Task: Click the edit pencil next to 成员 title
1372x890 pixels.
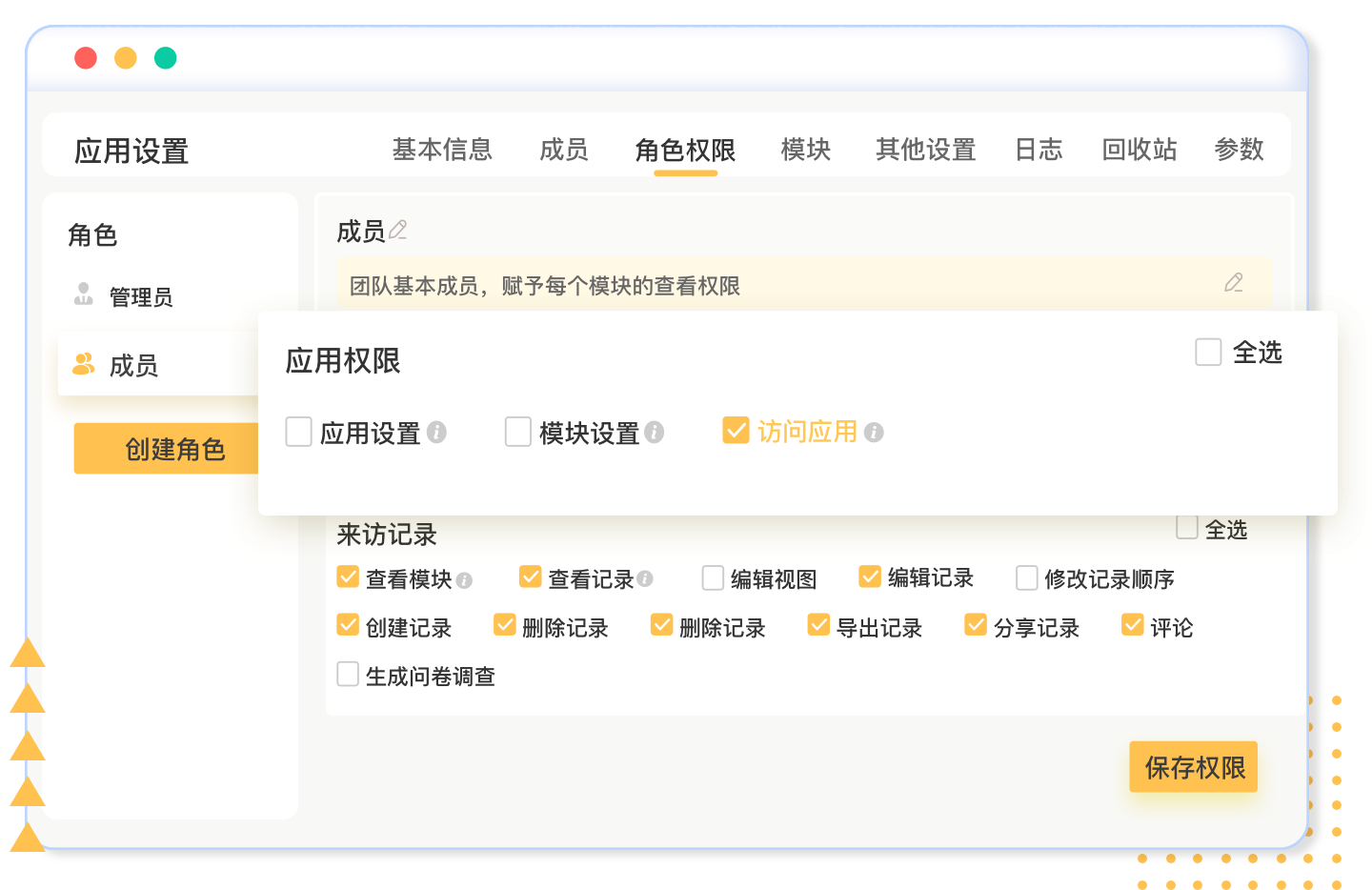Action: pyautogui.click(x=398, y=230)
